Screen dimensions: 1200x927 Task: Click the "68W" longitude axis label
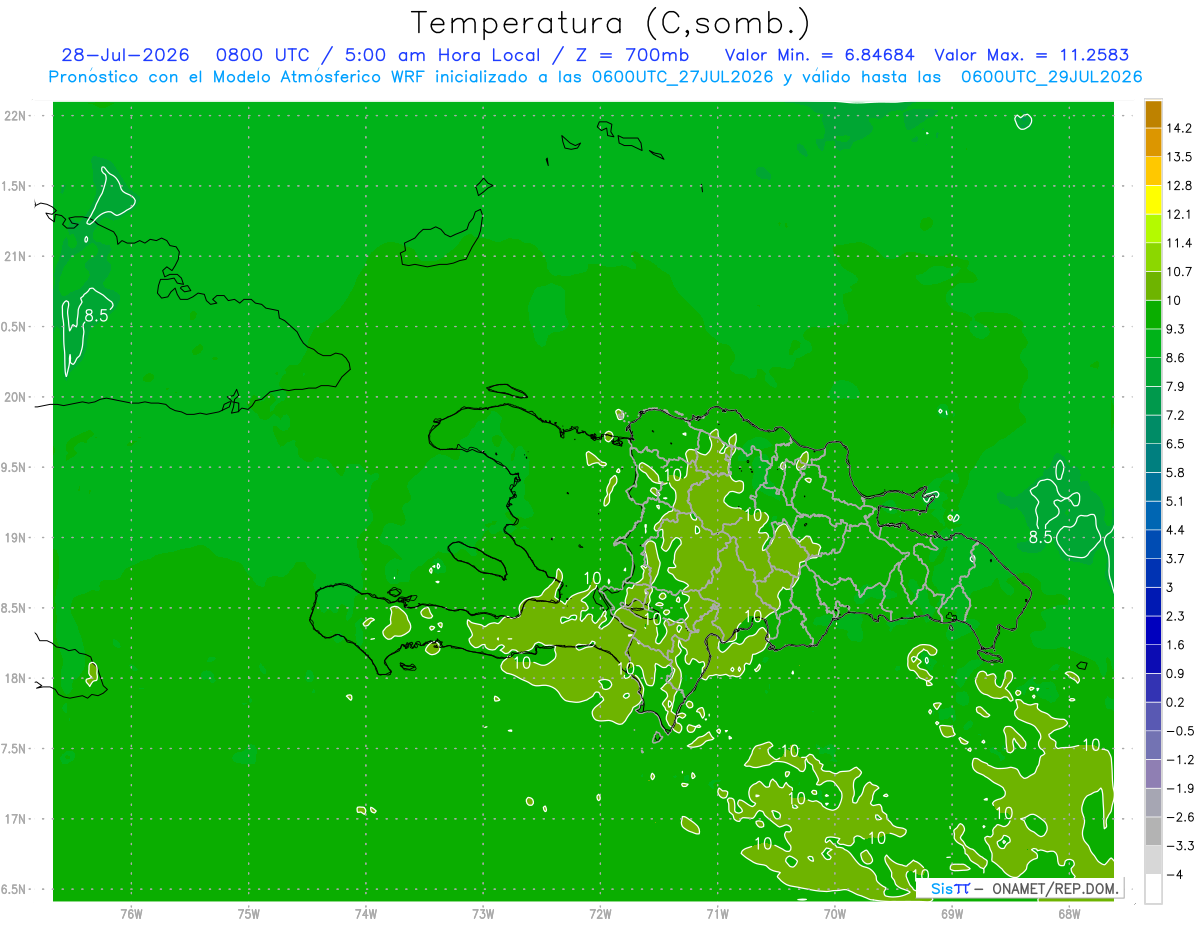tap(1069, 913)
